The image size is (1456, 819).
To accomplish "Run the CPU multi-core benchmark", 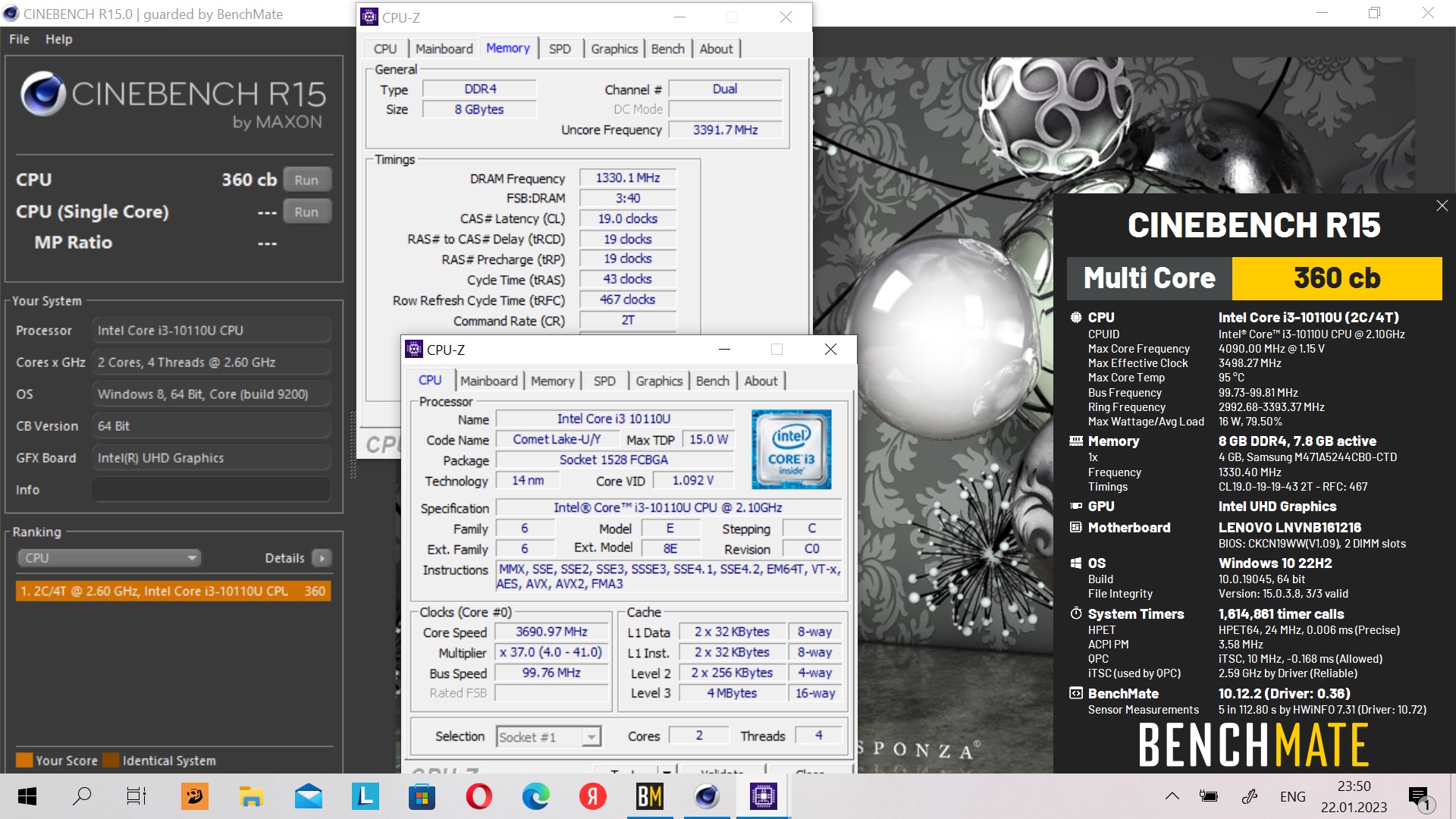I will pyautogui.click(x=306, y=180).
